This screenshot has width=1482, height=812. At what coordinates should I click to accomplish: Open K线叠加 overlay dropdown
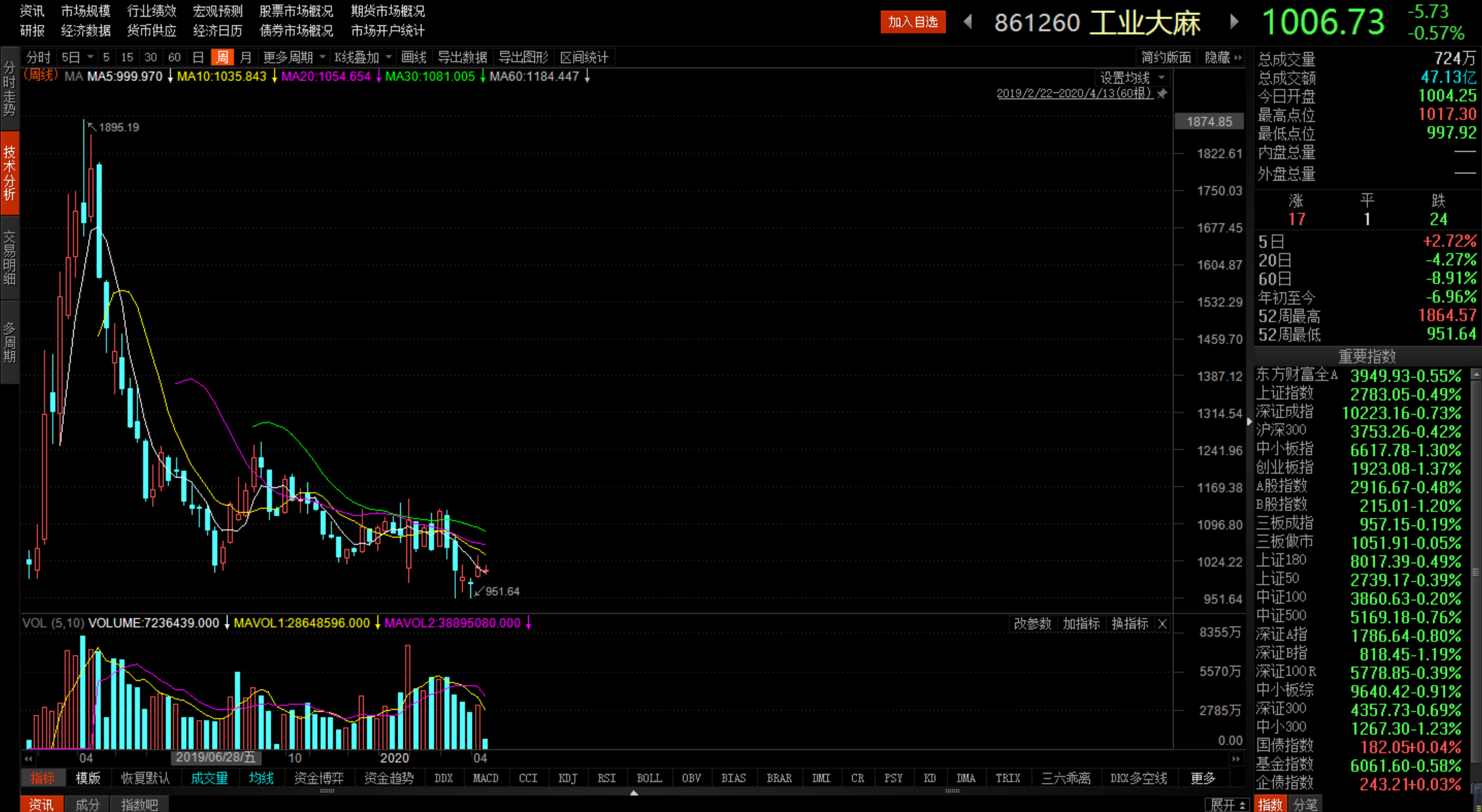pos(362,57)
